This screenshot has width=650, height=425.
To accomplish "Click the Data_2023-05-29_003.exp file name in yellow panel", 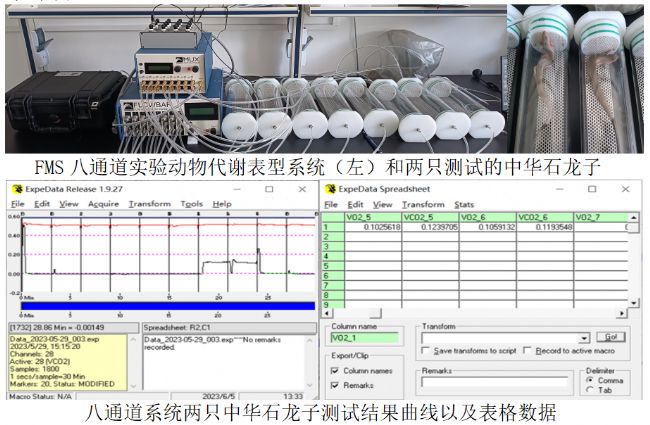I will 54,339.
